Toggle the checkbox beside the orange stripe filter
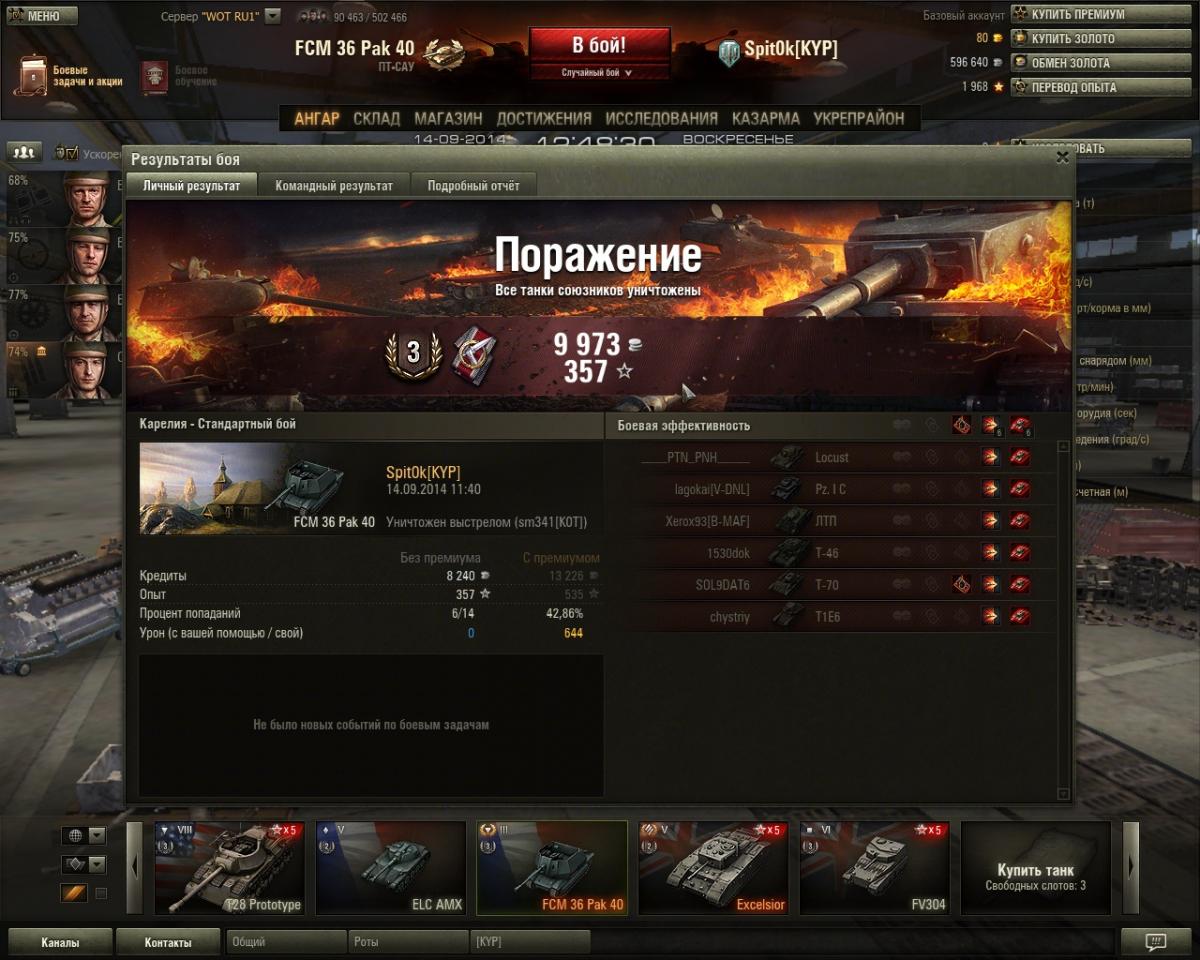The height and width of the screenshot is (960, 1200). pos(101,893)
